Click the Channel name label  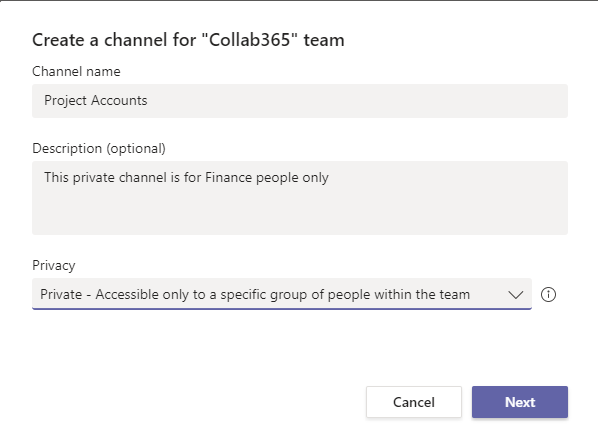[76, 71]
